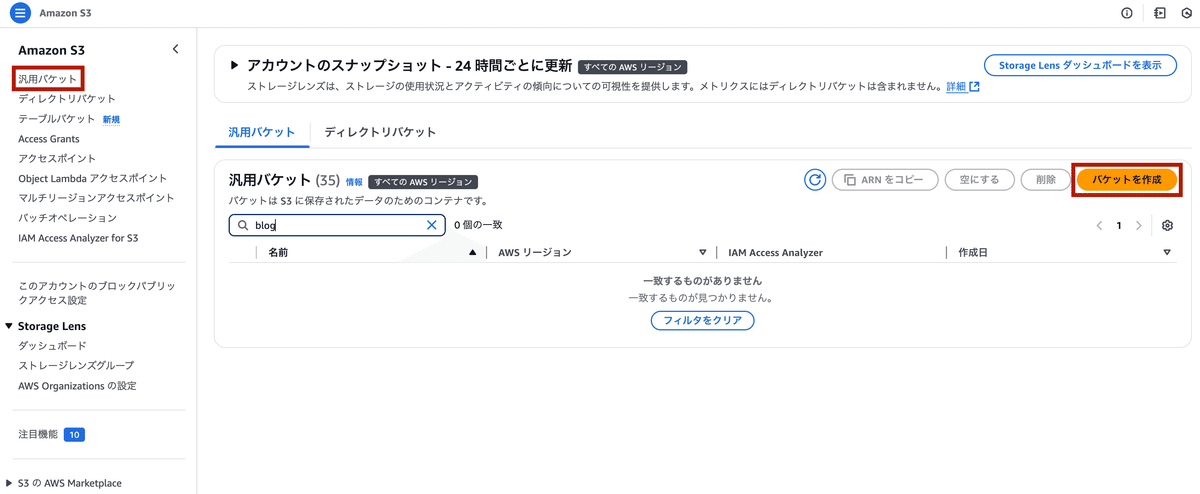
Task: Open Access Grants in the sidebar
Action: 49,139
